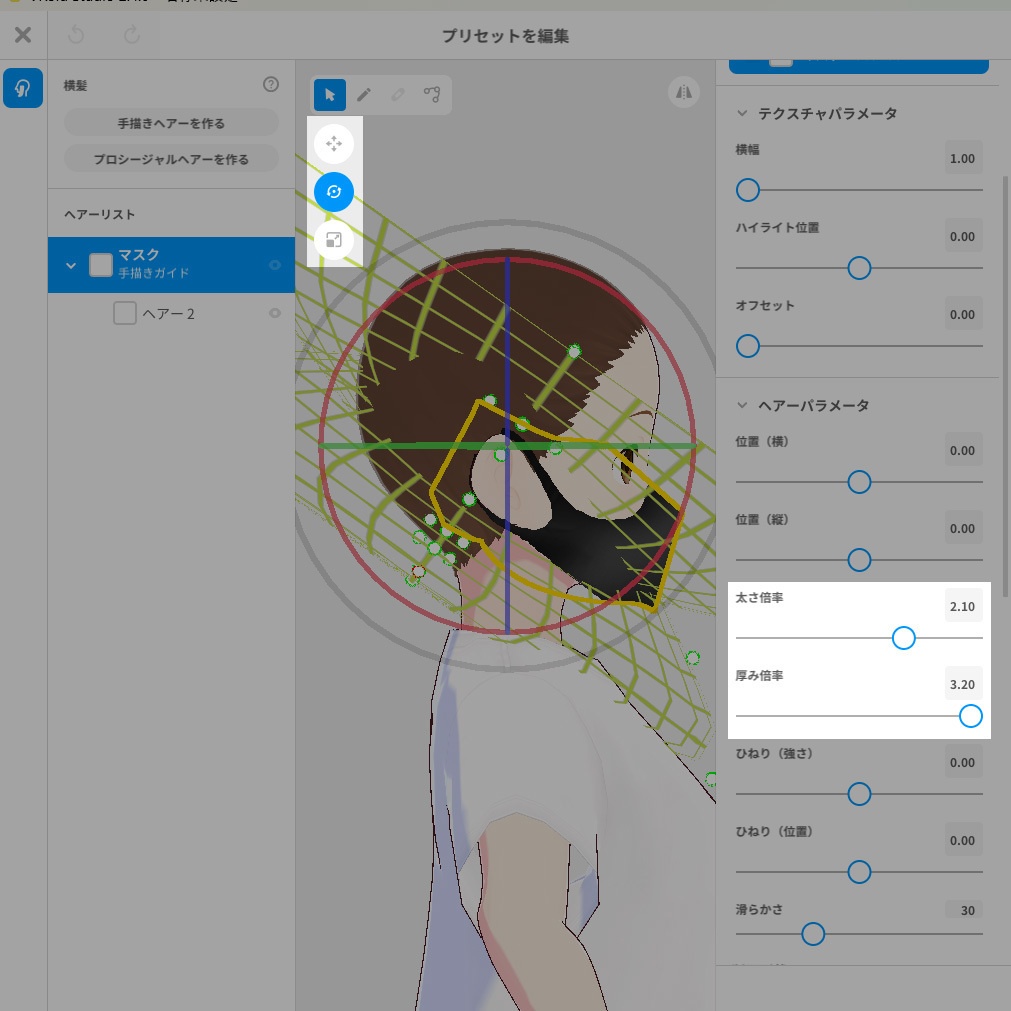Switch to the pencil drawing tool

(x=364, y=95)
